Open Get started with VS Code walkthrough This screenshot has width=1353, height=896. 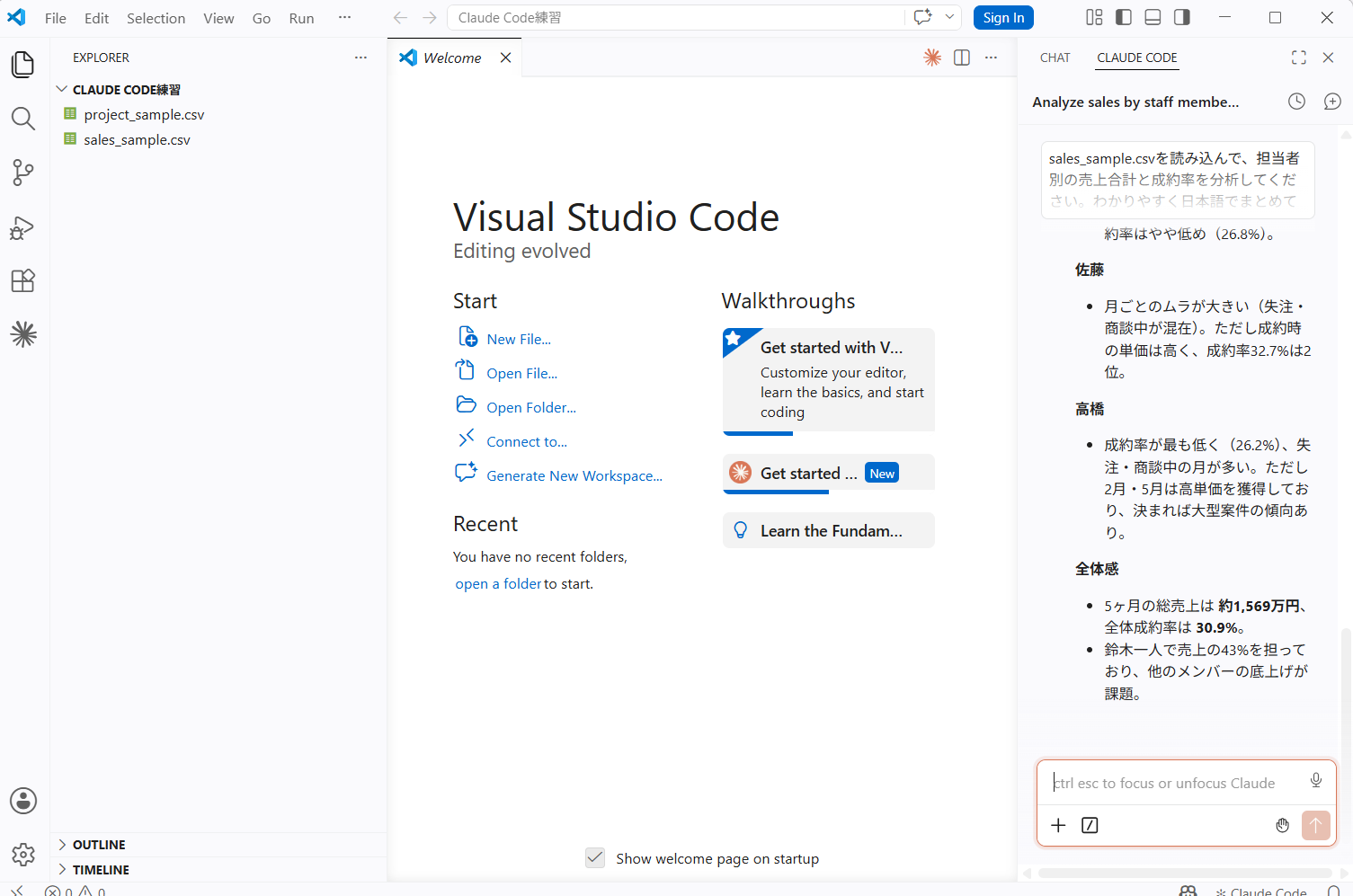tap(829, 380)
